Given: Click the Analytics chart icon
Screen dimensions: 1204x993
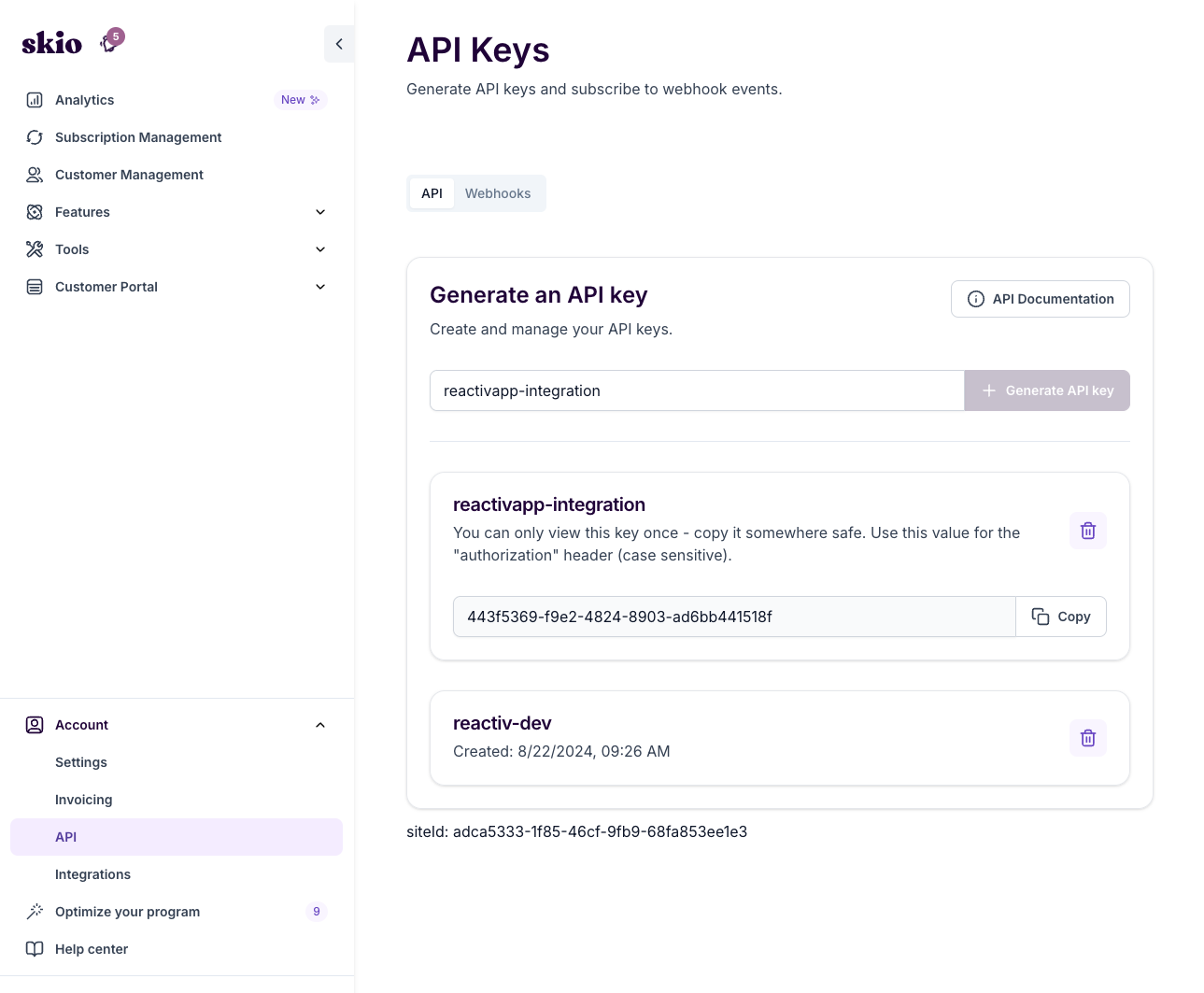Looking at the screenshot, I should click(x=35, y=100).
